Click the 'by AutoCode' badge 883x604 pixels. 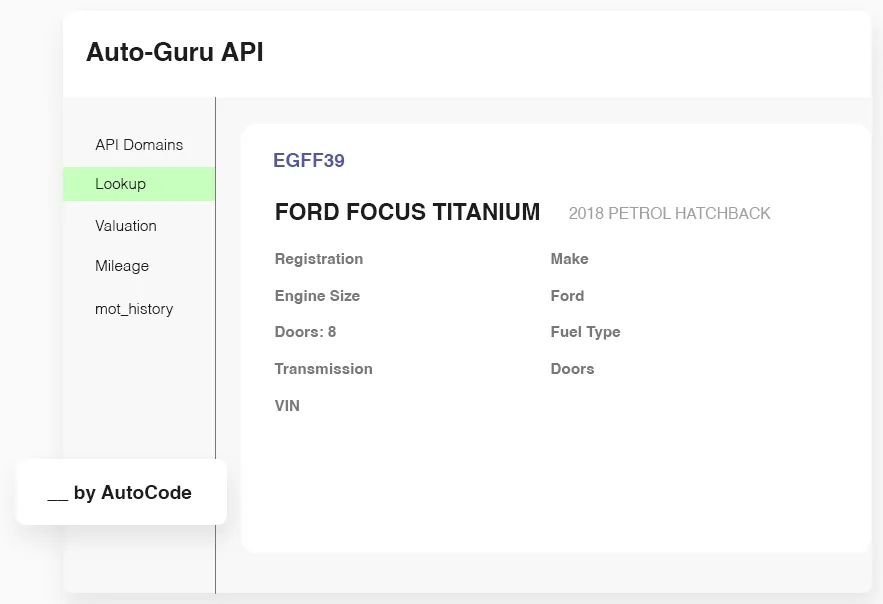click(x=121, y=493)
